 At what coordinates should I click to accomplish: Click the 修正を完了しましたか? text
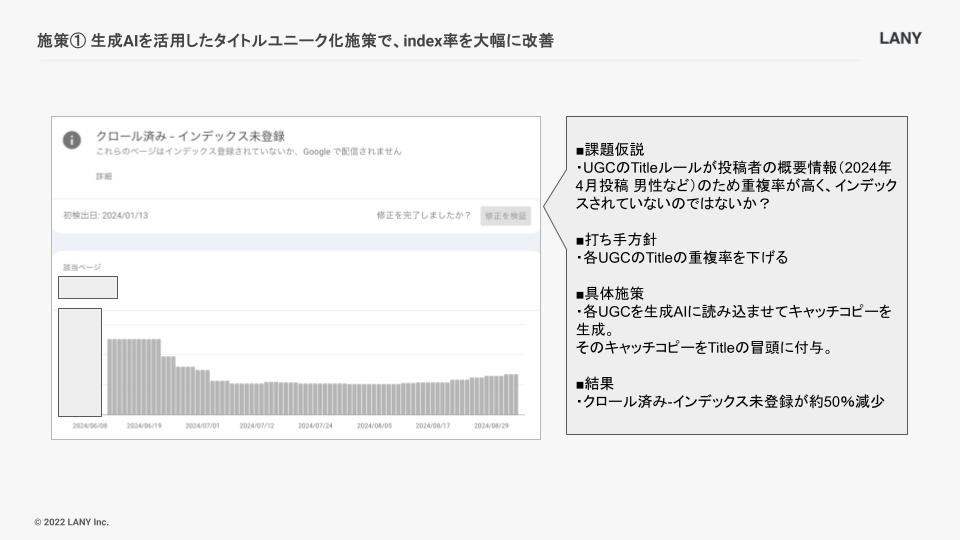[424, 216]
